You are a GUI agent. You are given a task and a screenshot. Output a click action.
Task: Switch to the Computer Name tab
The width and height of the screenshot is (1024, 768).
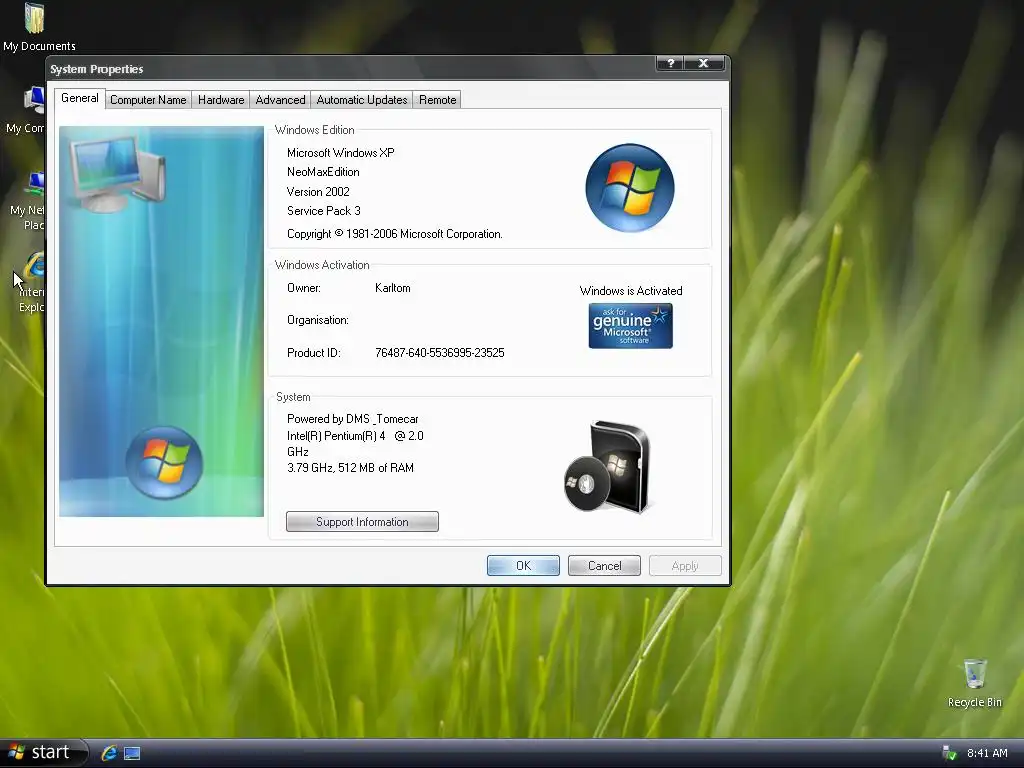pyautogui.click(x=148, y=100)
